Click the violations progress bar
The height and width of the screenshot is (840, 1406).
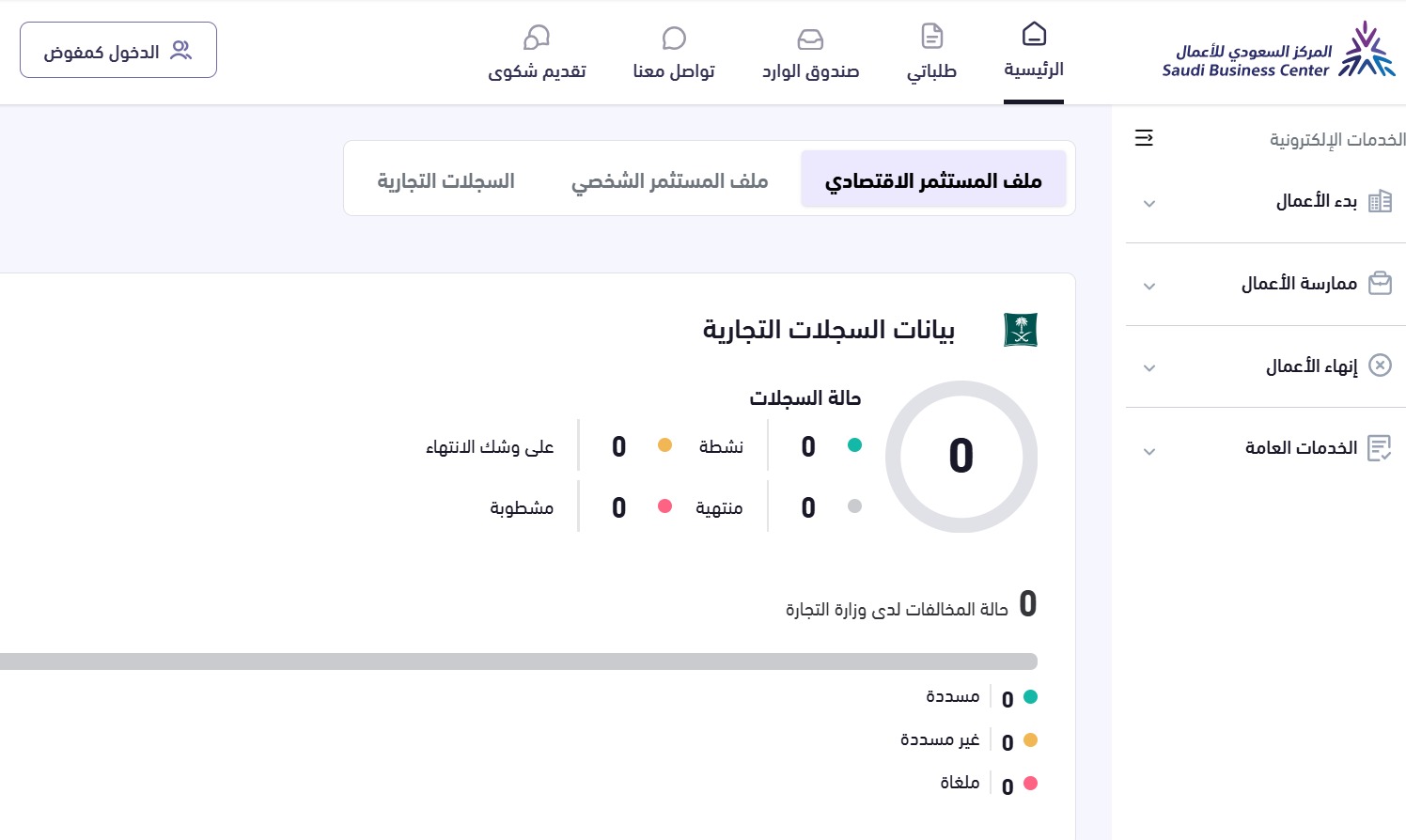(x=517, y=661)
